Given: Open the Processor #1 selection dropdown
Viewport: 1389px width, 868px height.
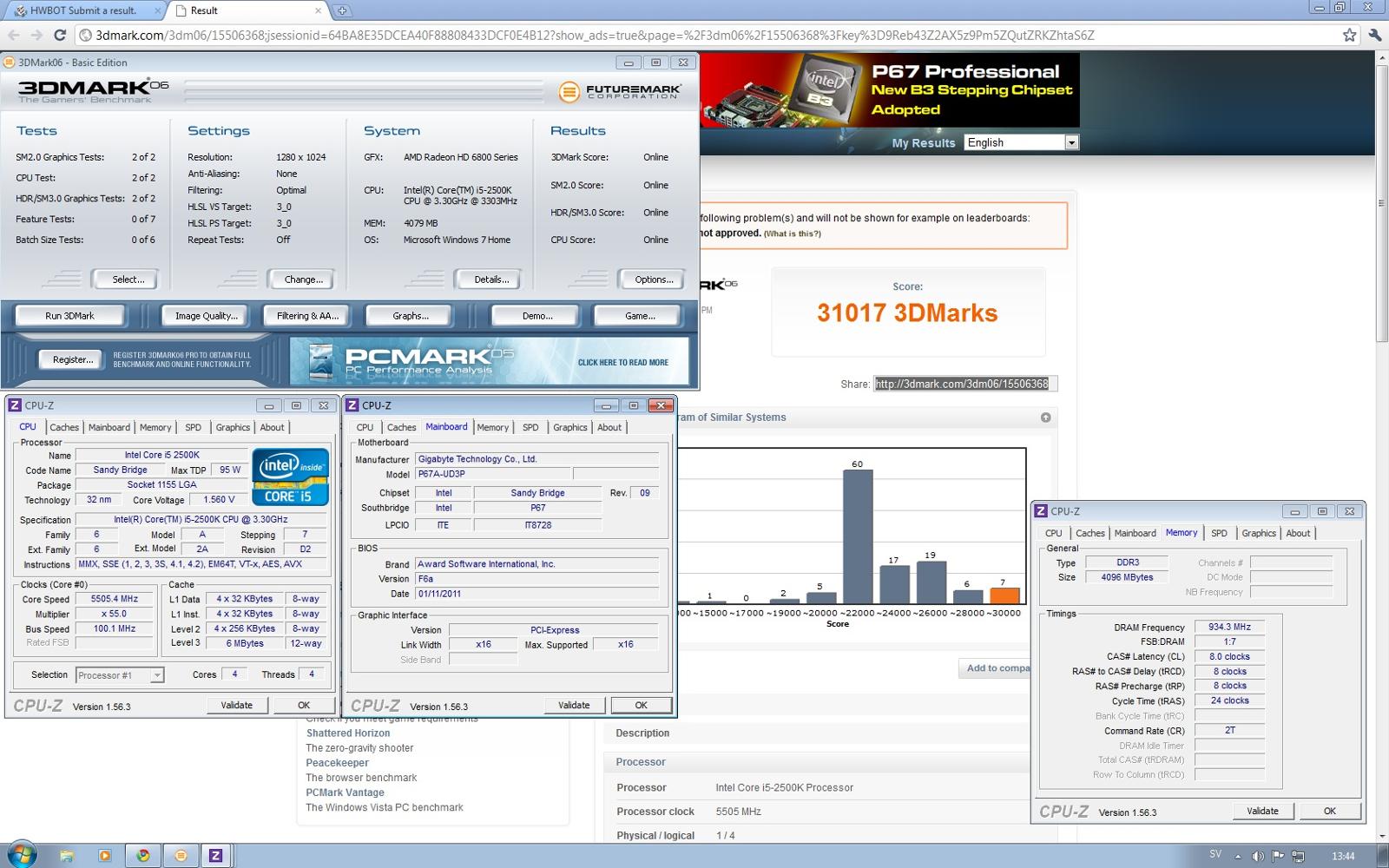Looking at the screenshot, I should coord(120,674).
